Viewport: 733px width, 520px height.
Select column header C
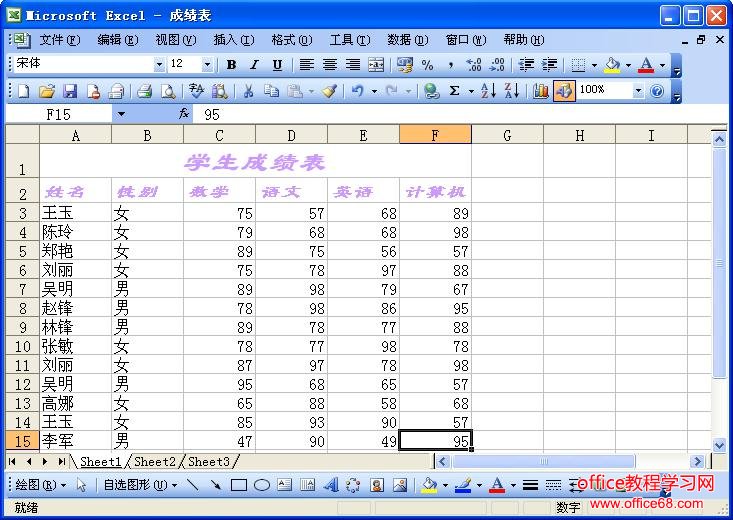pyautogui.click(x=219, y=136)
